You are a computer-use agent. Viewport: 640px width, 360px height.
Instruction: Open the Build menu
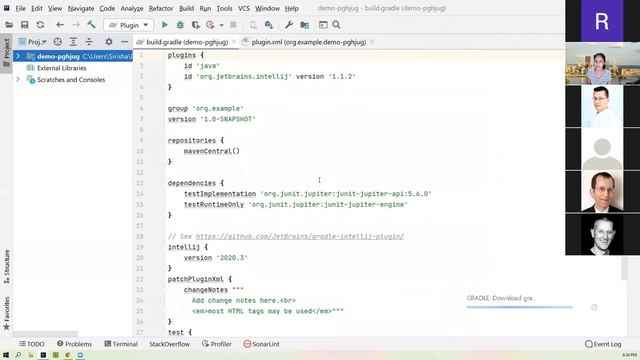click(x=187, y=8)
